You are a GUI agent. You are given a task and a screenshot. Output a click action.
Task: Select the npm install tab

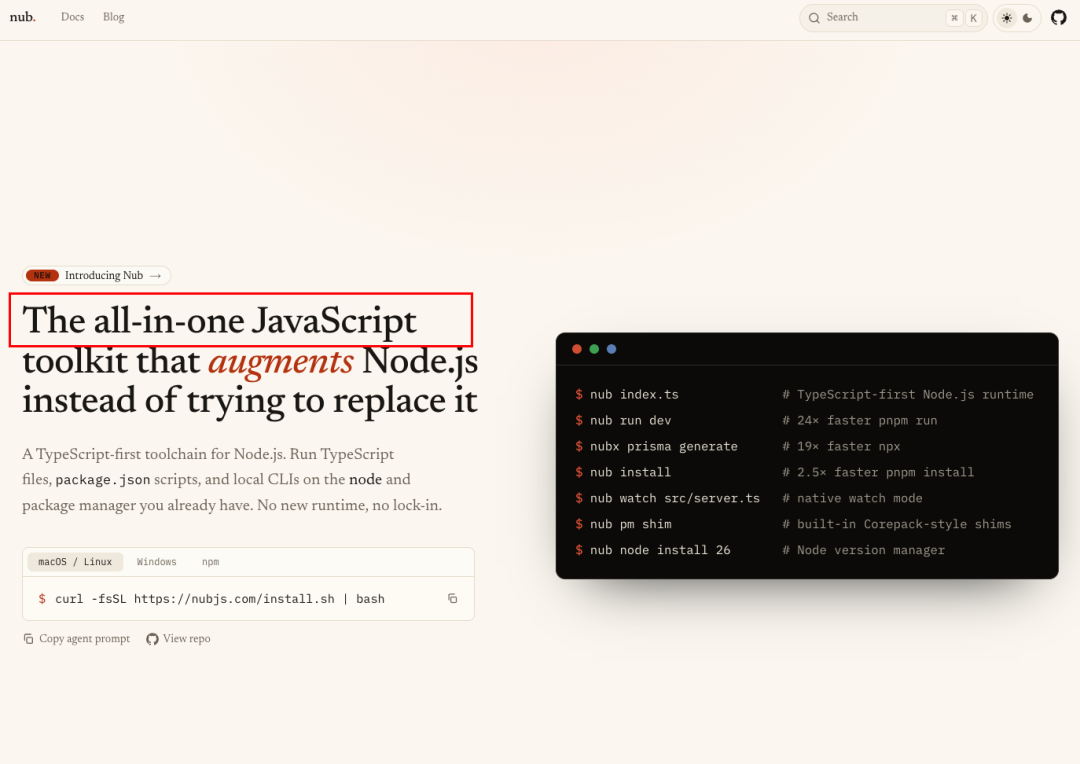210,562
